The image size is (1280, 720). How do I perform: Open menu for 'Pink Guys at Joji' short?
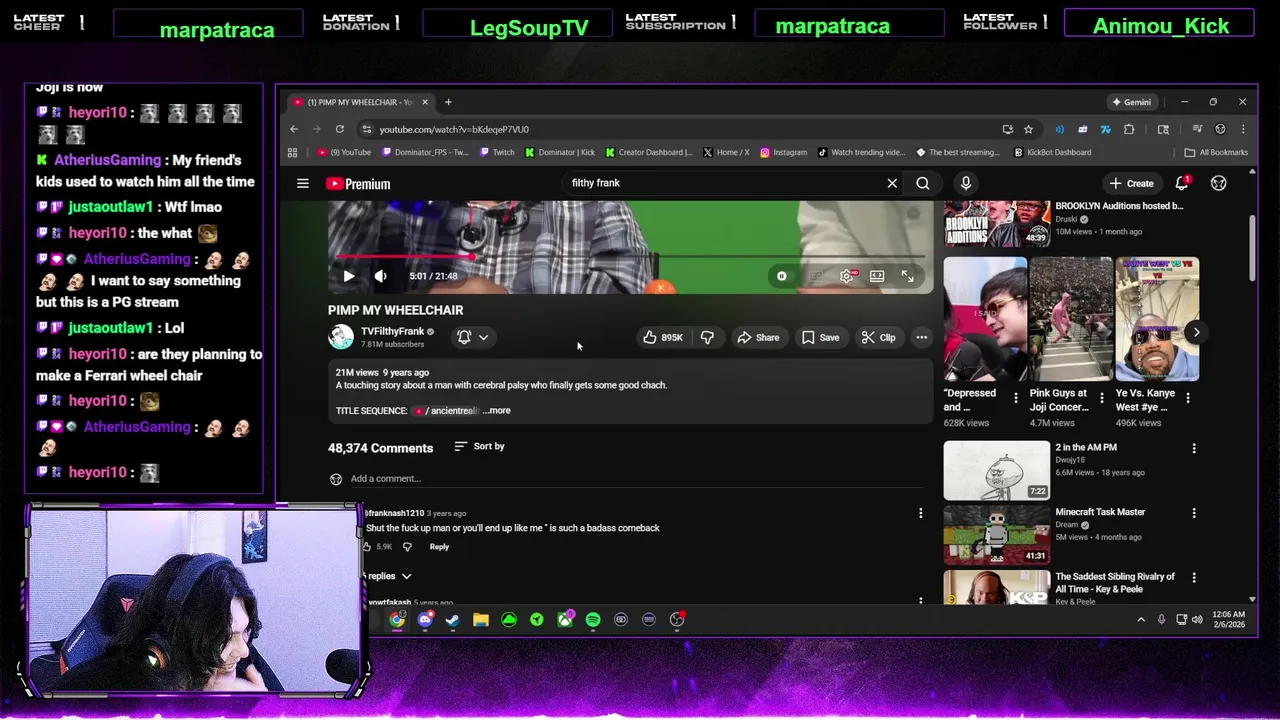(1102, 398)
